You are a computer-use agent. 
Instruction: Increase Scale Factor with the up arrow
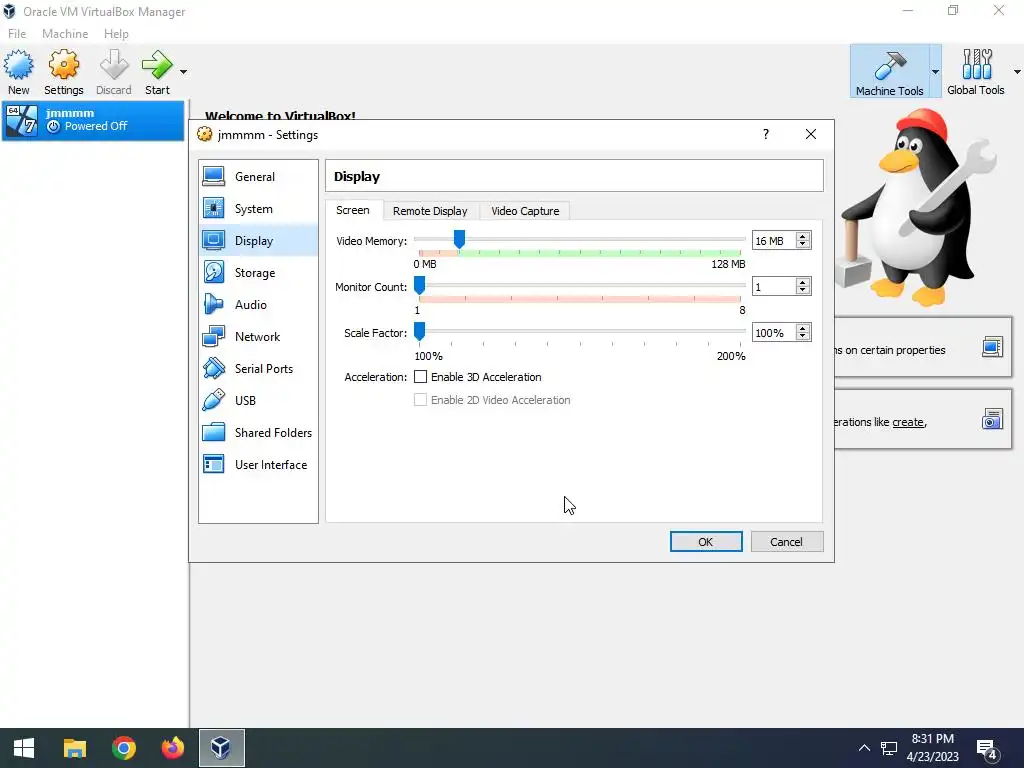pos(803,328)
